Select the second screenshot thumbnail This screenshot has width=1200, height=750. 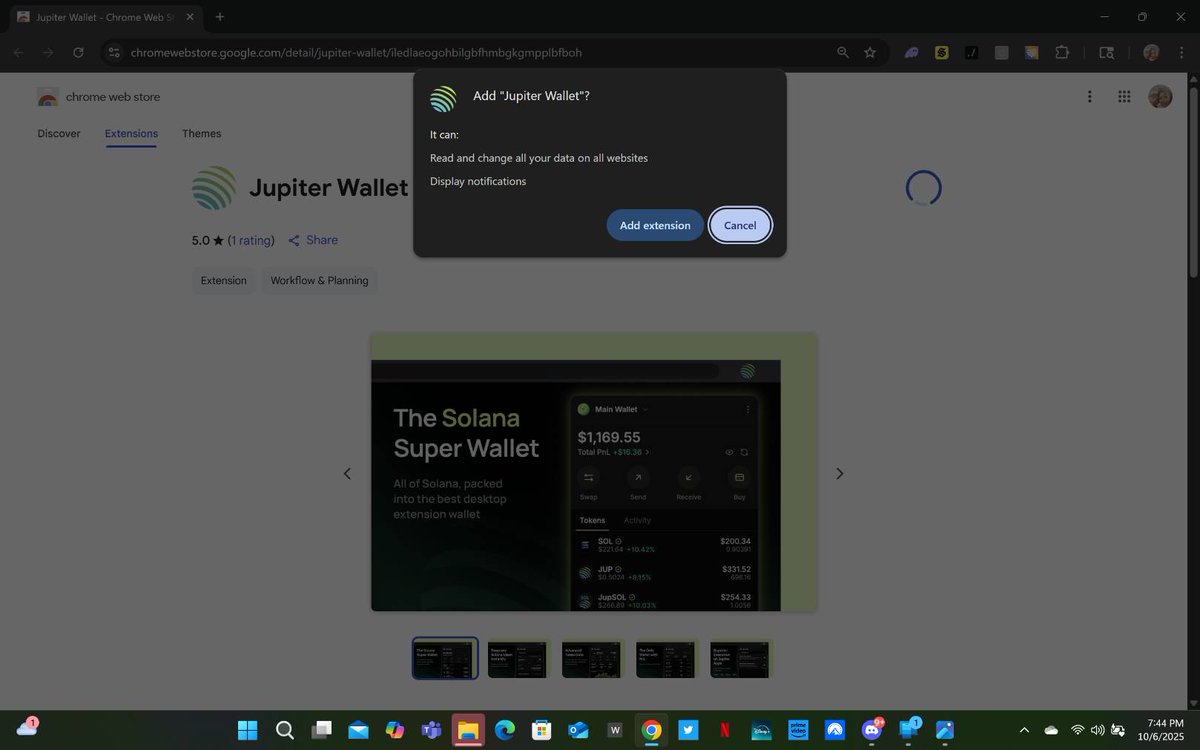[x=519, y=658]
